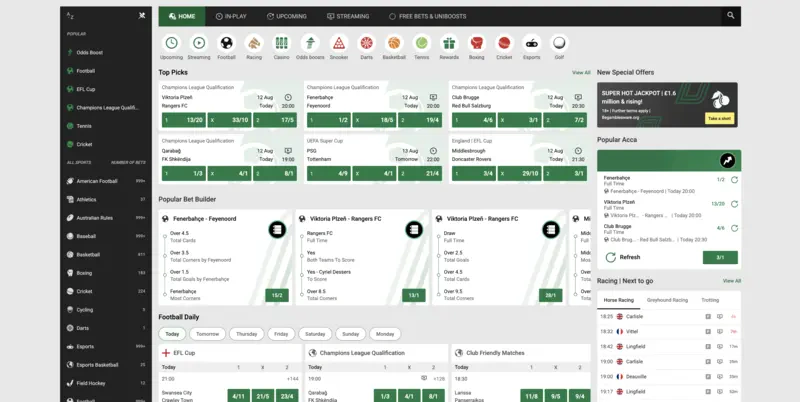The image size is (800, 402).
Task: Click the Take a shot! button
Action: coord(719,119)
